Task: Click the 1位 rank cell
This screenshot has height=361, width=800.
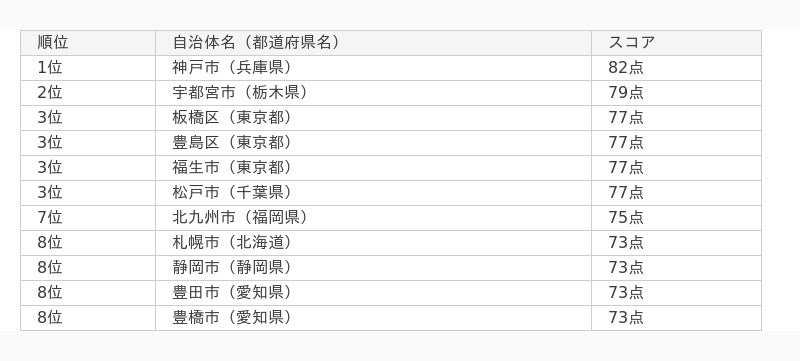Action: pyautogui.click(x=88, y=68)
